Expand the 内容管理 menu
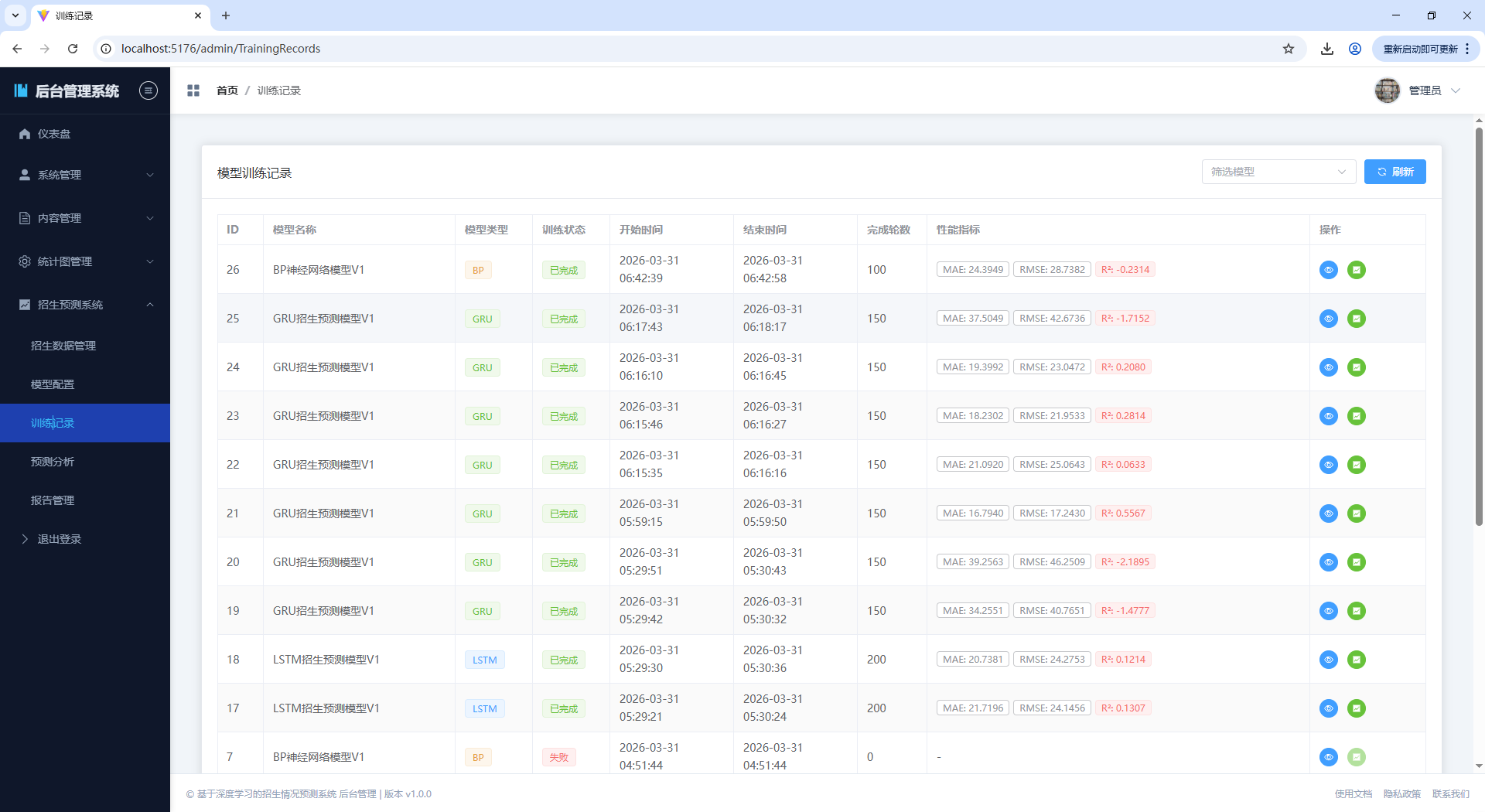The image size is (1485, 812). (x=85, y=218)
